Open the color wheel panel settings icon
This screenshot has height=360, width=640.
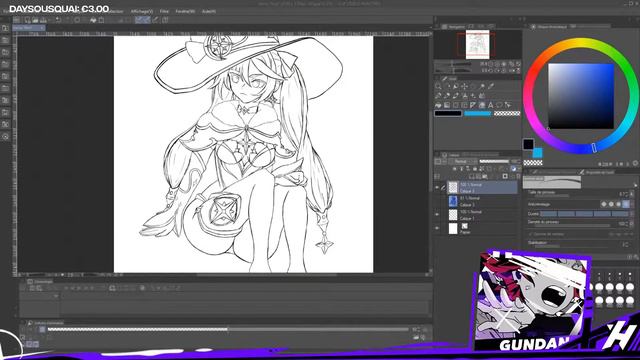[x=636, y=163]
